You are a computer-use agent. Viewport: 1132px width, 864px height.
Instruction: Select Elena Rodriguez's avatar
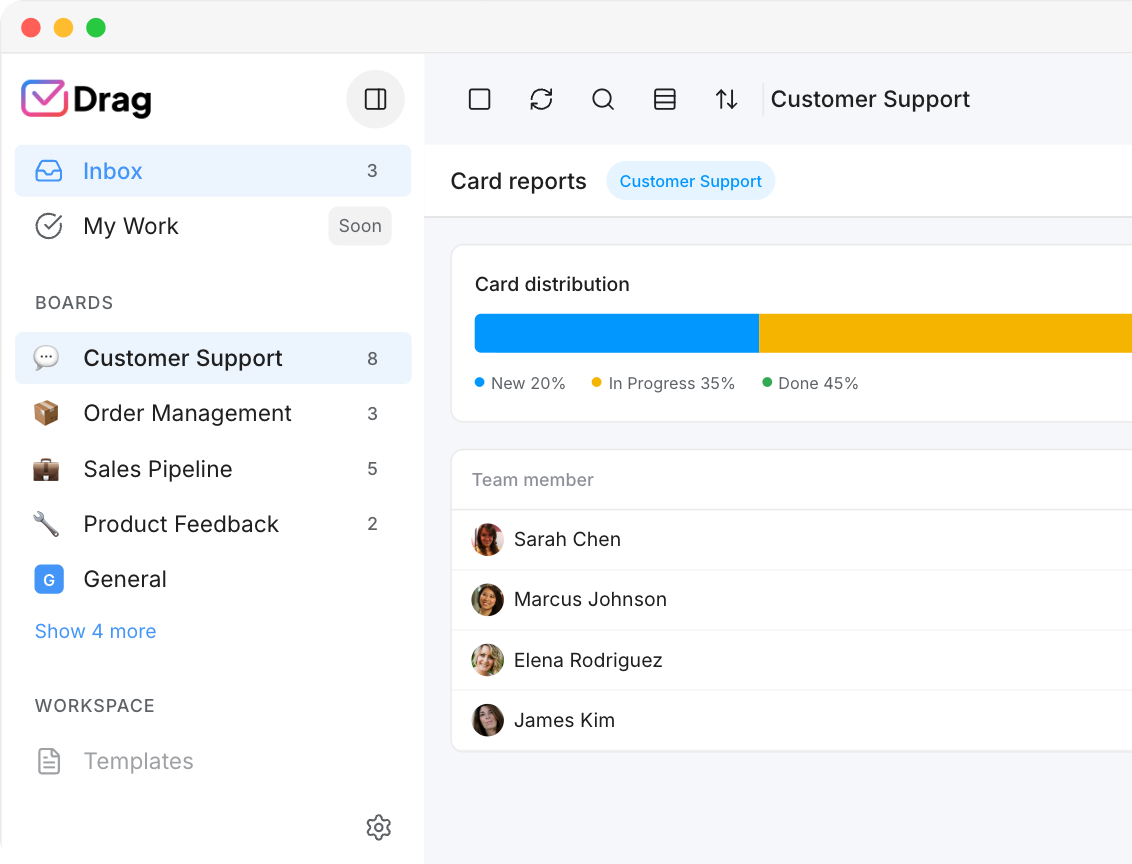487,660
